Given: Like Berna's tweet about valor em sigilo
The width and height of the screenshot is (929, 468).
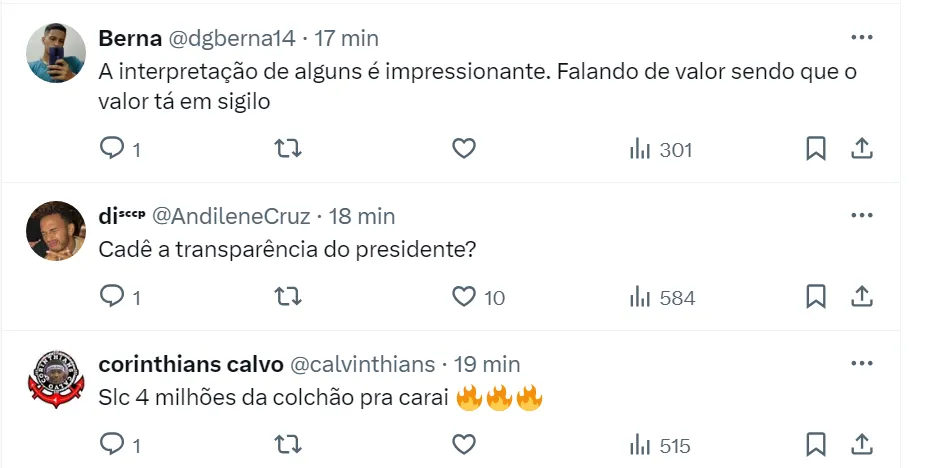Looking at the screenshot, I should [x=463, y=149].
